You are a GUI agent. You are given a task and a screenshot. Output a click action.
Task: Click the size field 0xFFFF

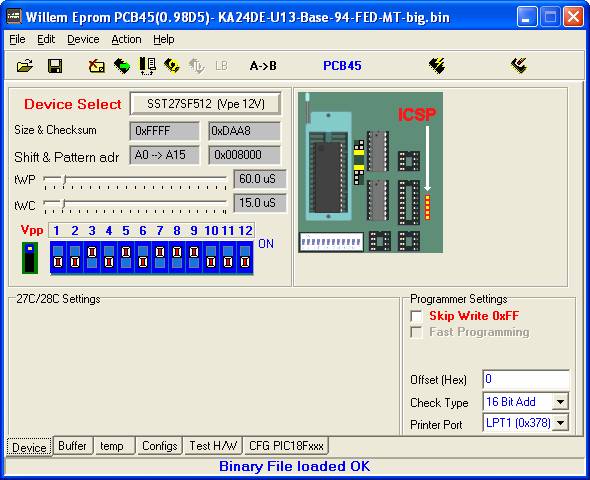tap(164, 131)
